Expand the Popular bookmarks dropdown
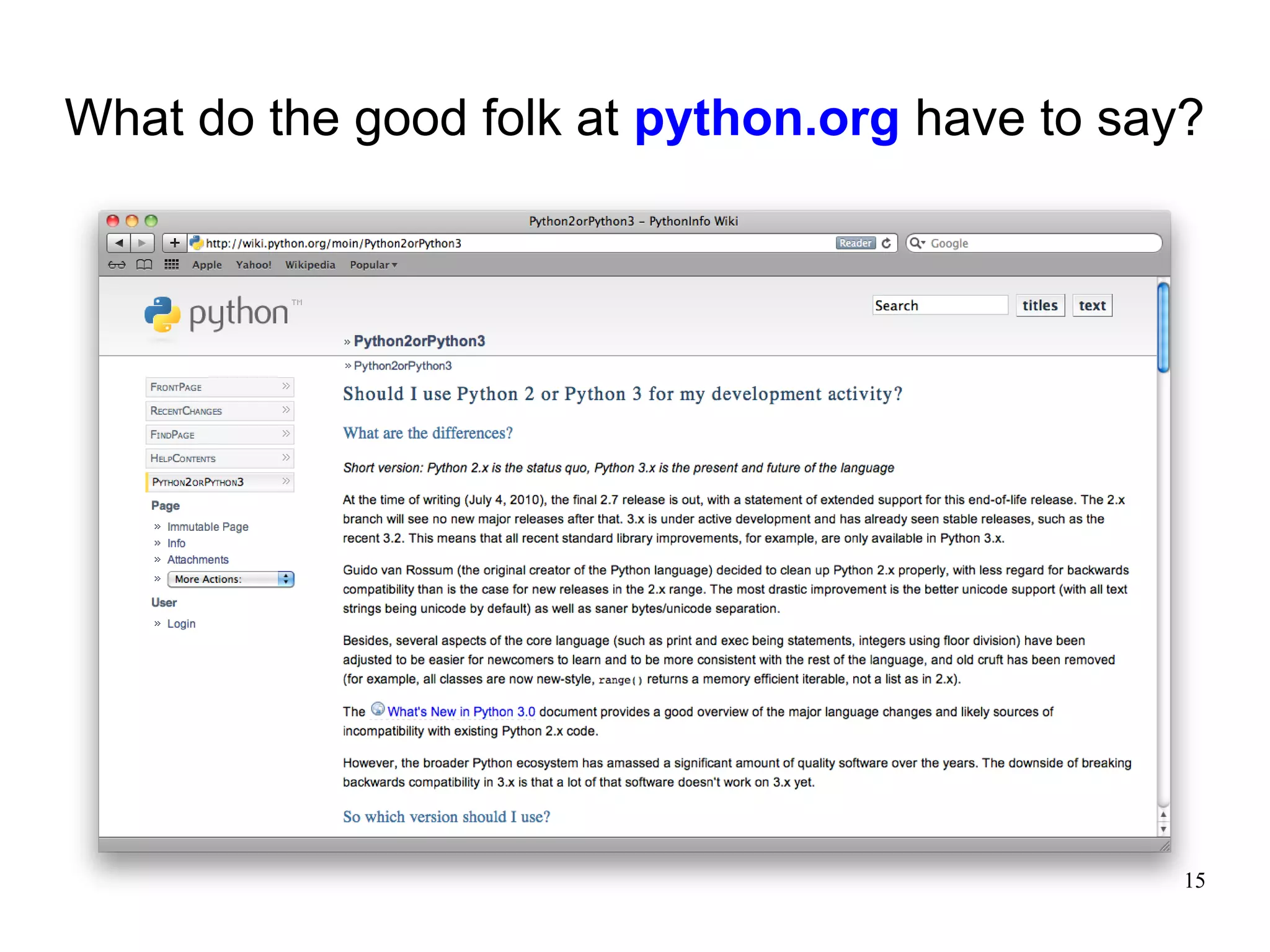This screenshot has width=1270, height=952. [373, 265]
